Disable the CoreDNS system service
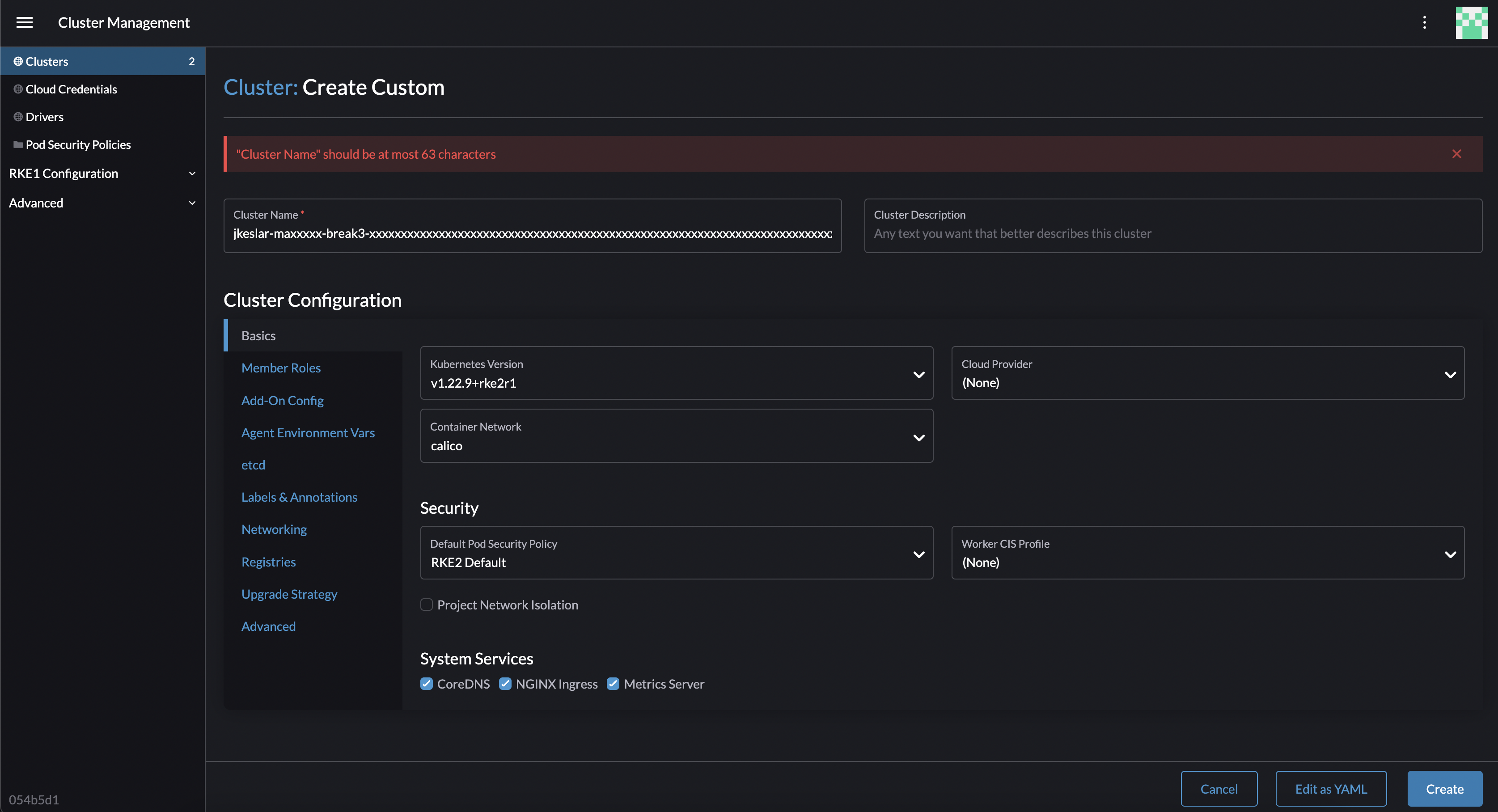 click(426, 684)
